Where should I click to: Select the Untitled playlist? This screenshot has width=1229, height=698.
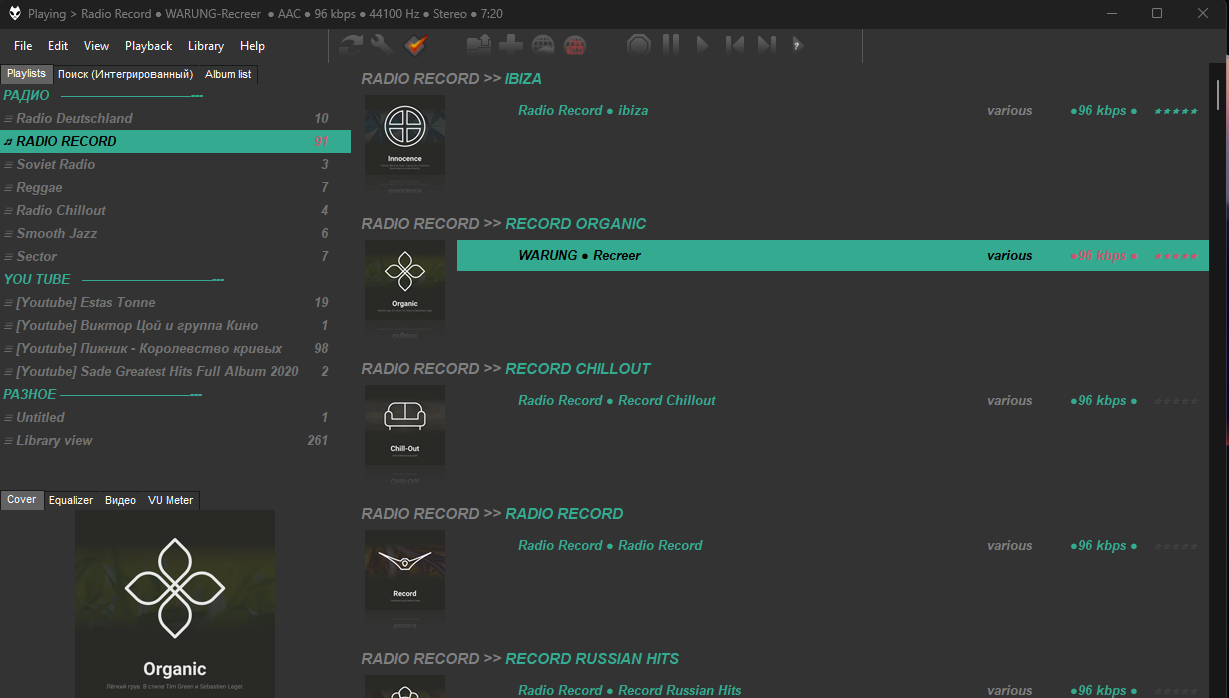pyautogui.click(x=175, y=417)
